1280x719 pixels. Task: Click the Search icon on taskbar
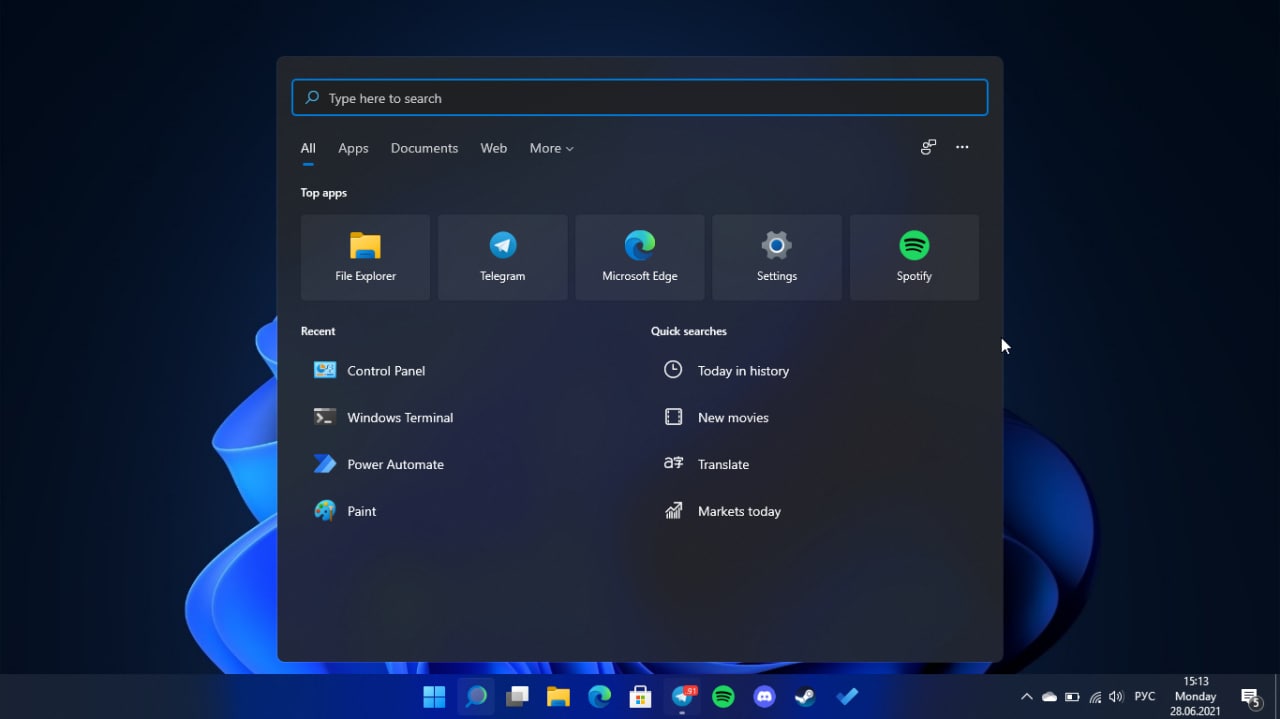tap(476, 697)
